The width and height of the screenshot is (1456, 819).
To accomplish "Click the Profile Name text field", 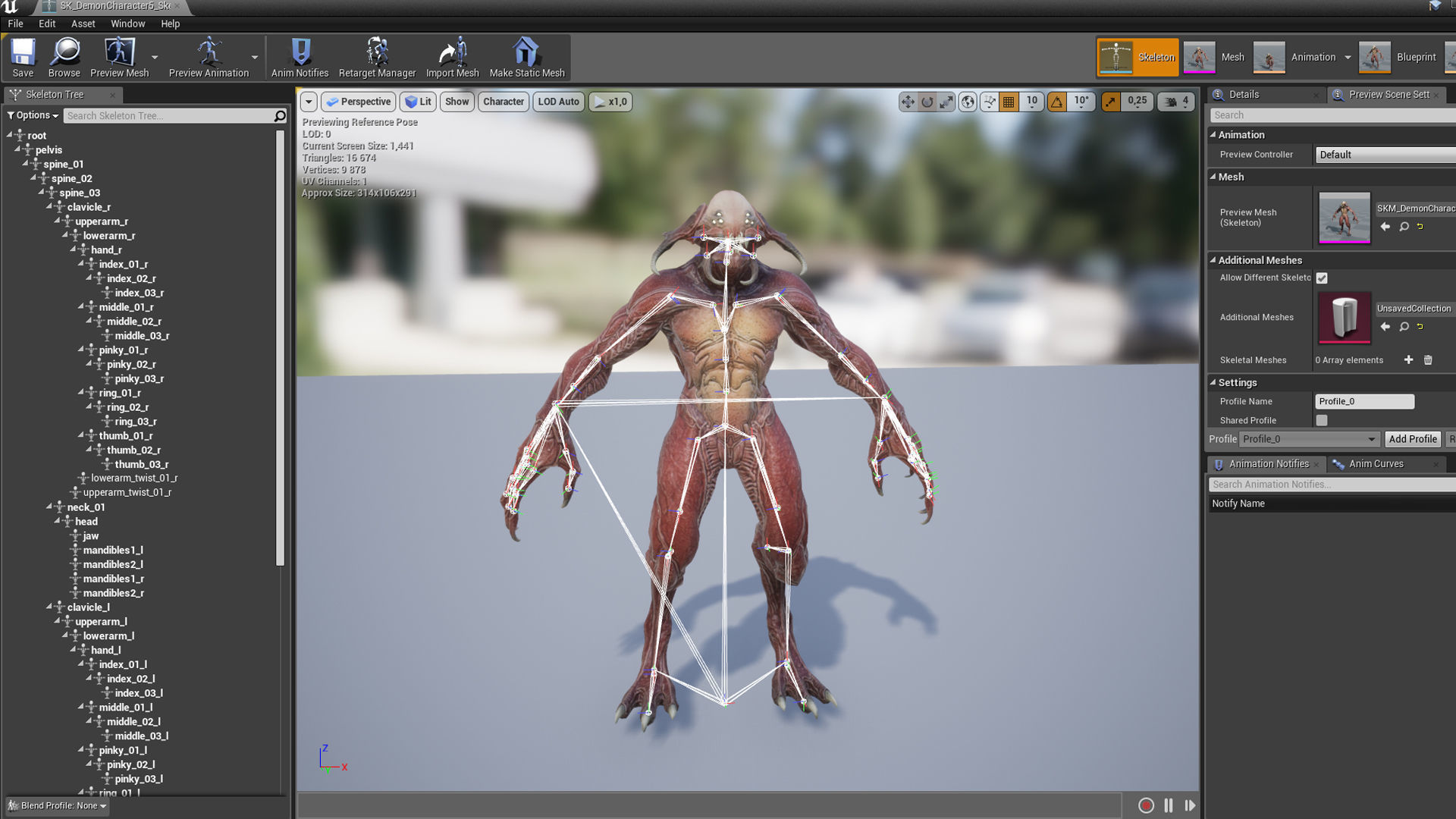I will pos(1364,402).
